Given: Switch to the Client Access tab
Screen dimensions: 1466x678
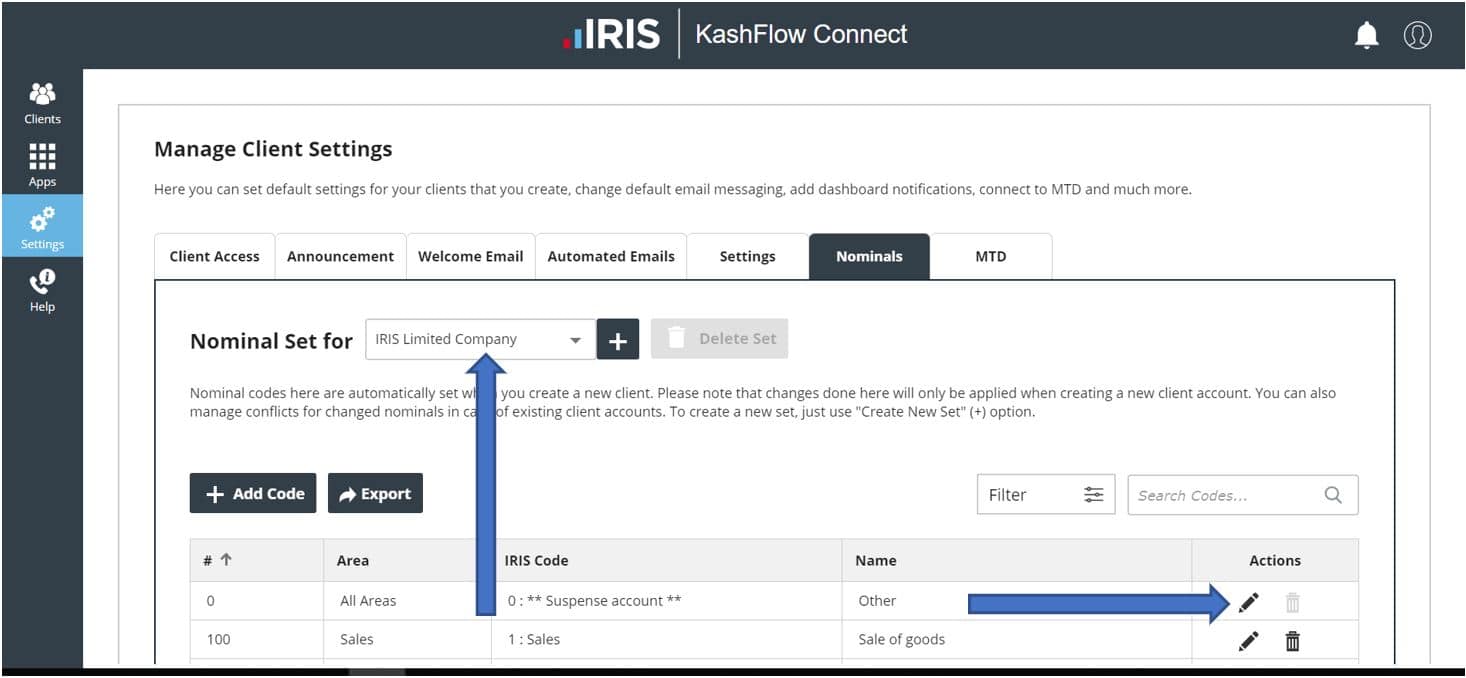Looking at the screenshot, I should [214, 257].
